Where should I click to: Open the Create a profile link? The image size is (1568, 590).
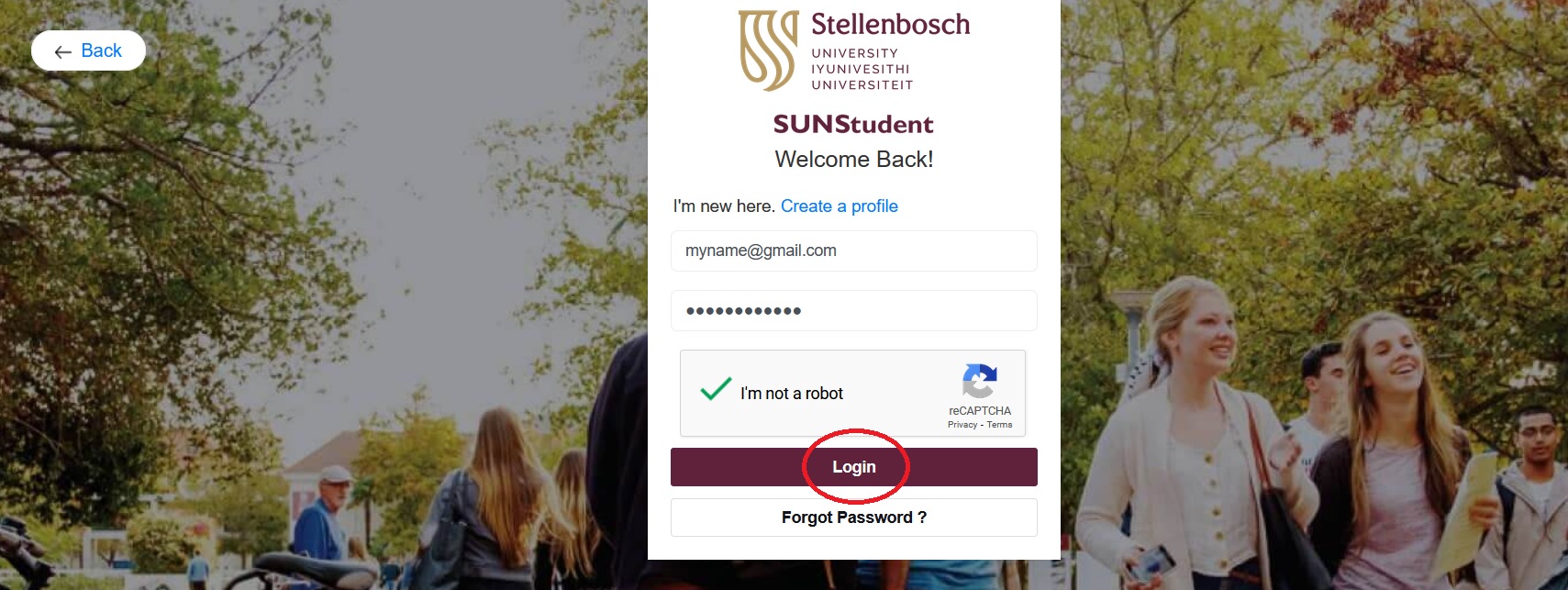[839, 206]
